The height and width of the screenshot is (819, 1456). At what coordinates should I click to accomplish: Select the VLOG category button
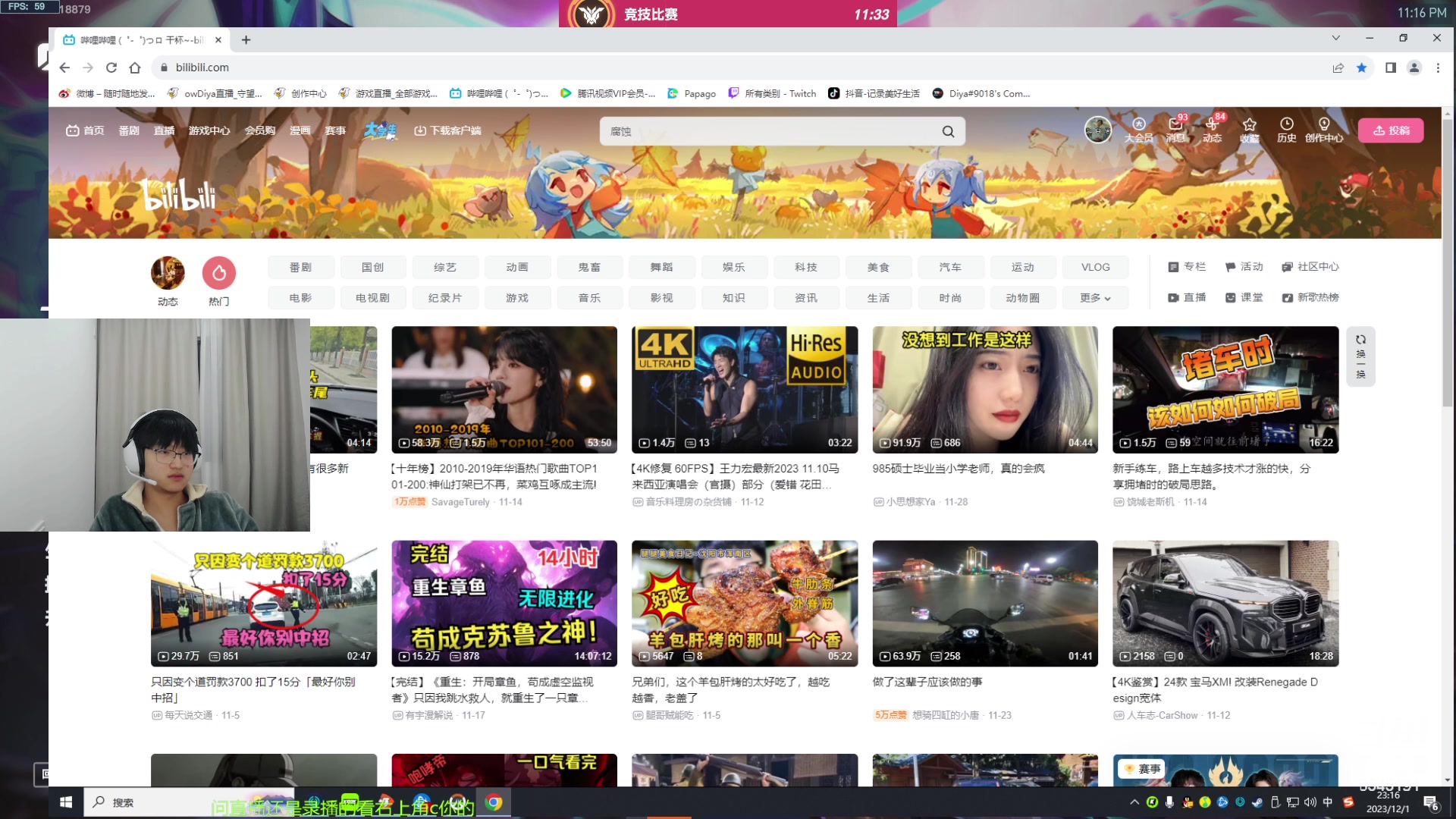[1095, 267]
